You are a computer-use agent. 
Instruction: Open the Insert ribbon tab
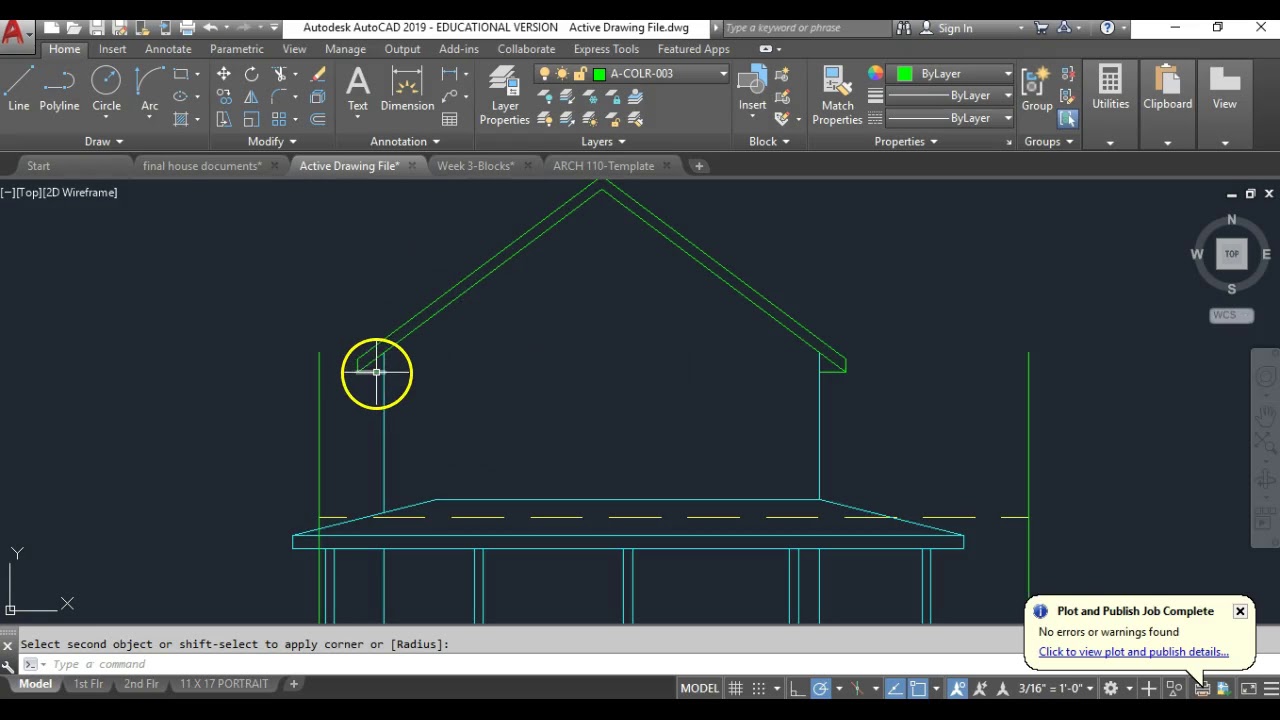pyautogui.click(x=112, y=49)
